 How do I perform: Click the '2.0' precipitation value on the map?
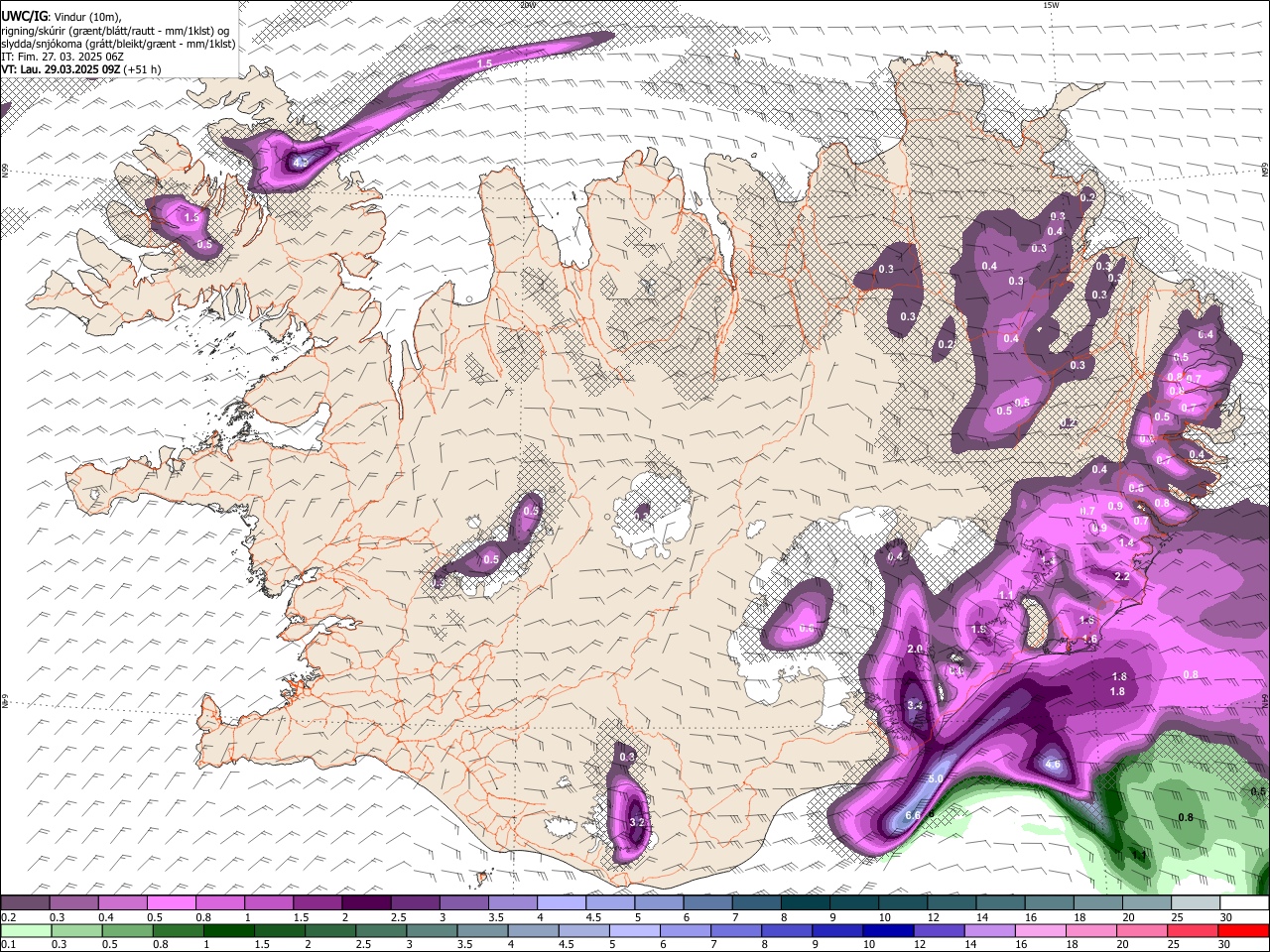coord(915,649)
